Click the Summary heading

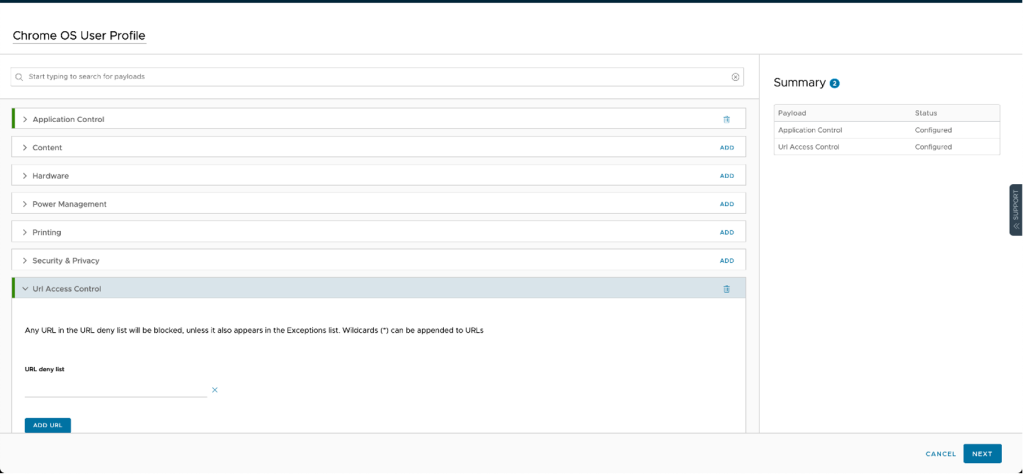point(799,83)
